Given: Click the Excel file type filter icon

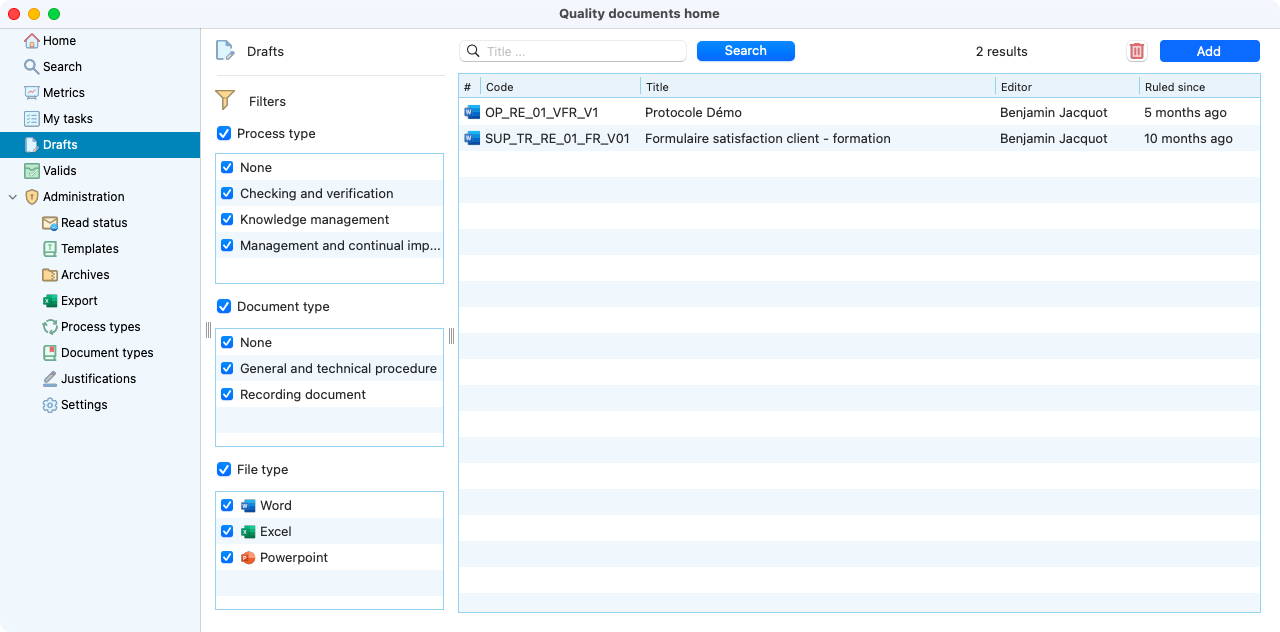Looking at the screenshot, I should (248, 532).
